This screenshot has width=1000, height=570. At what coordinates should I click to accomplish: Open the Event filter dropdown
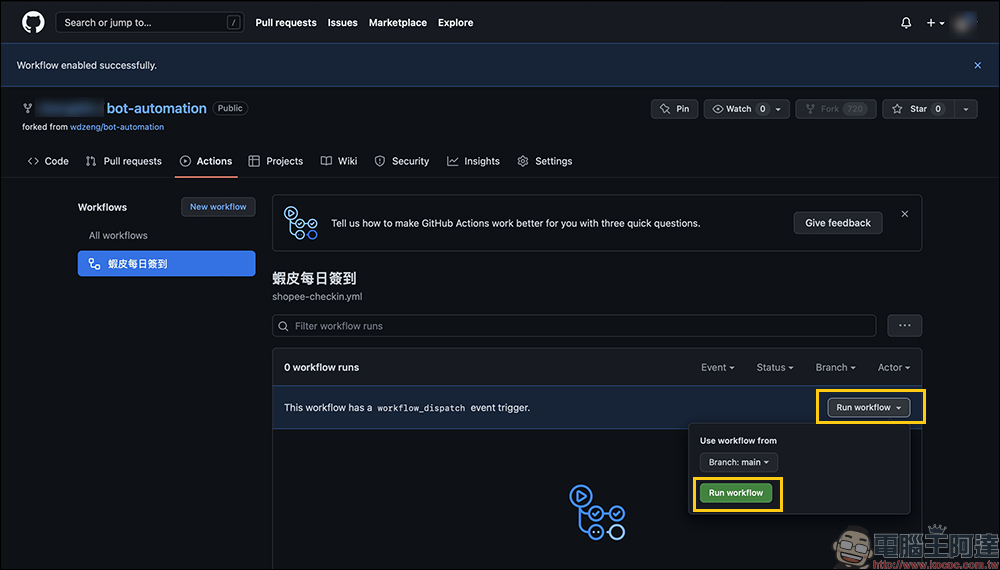pyautogui.click(x=717, y=368)
